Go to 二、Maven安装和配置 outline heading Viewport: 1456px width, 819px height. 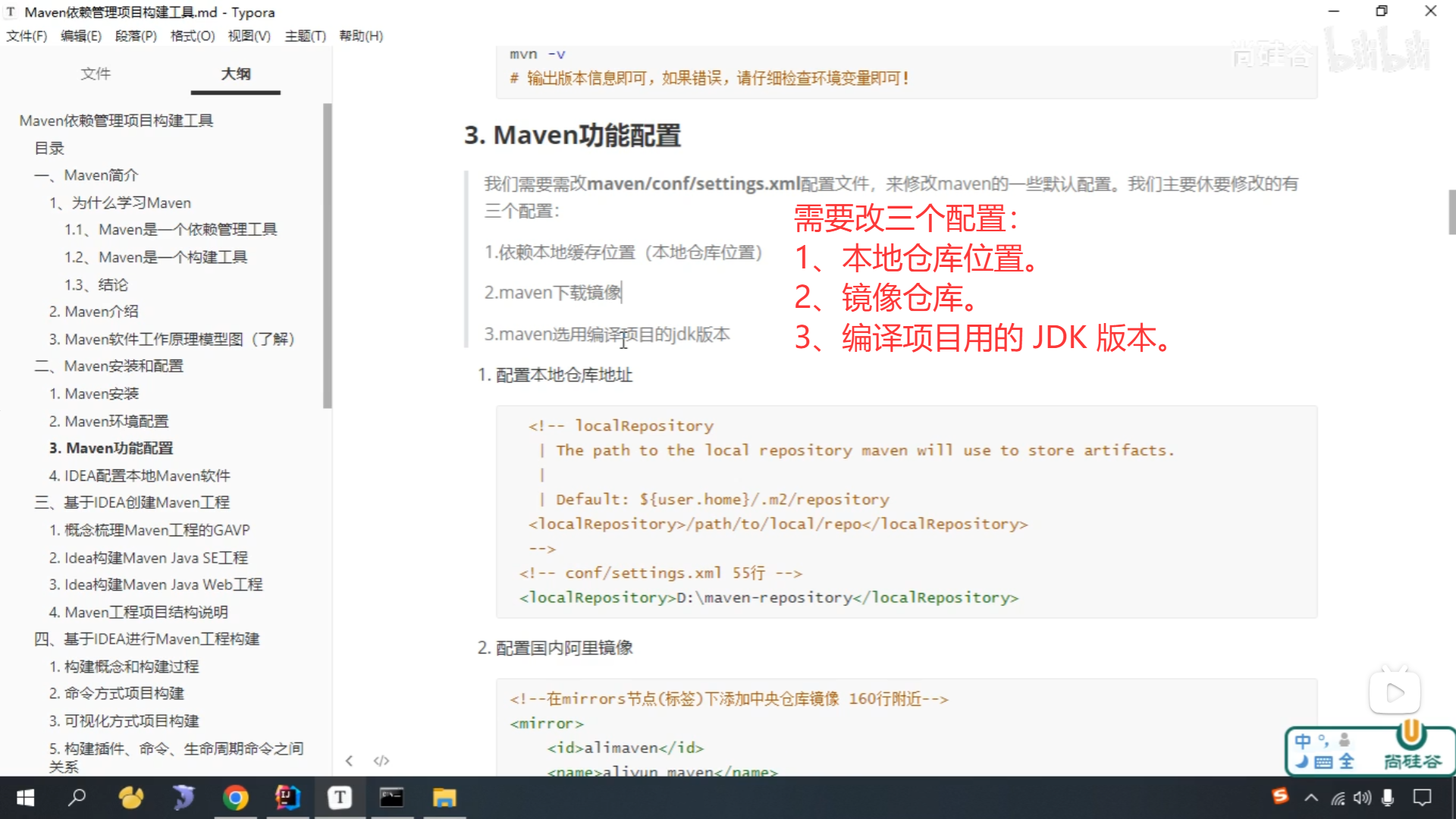108,366
